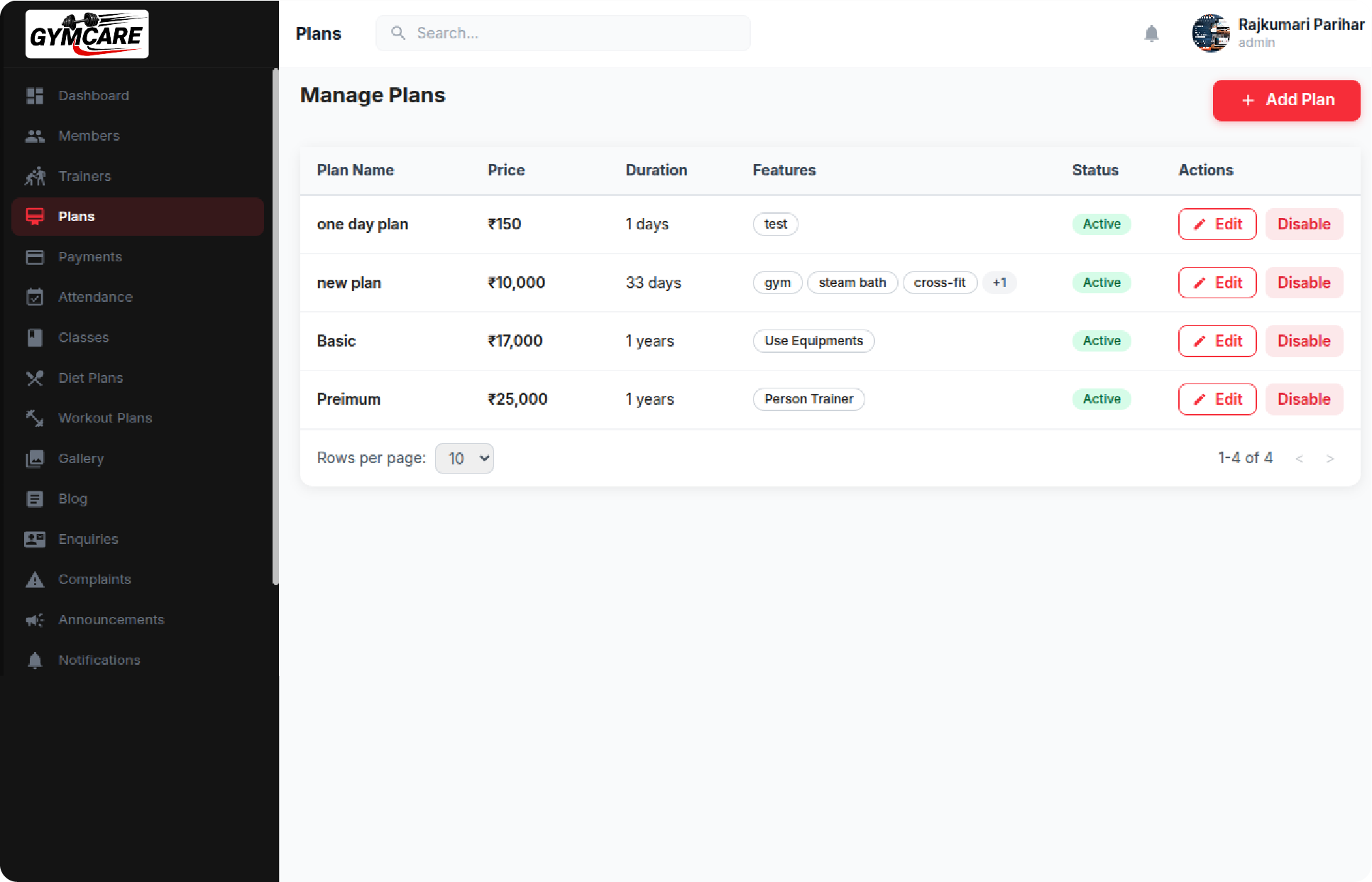Click the Active status badge of Basic plan
Screen dimensions: 1372x882
(1102, 341)
